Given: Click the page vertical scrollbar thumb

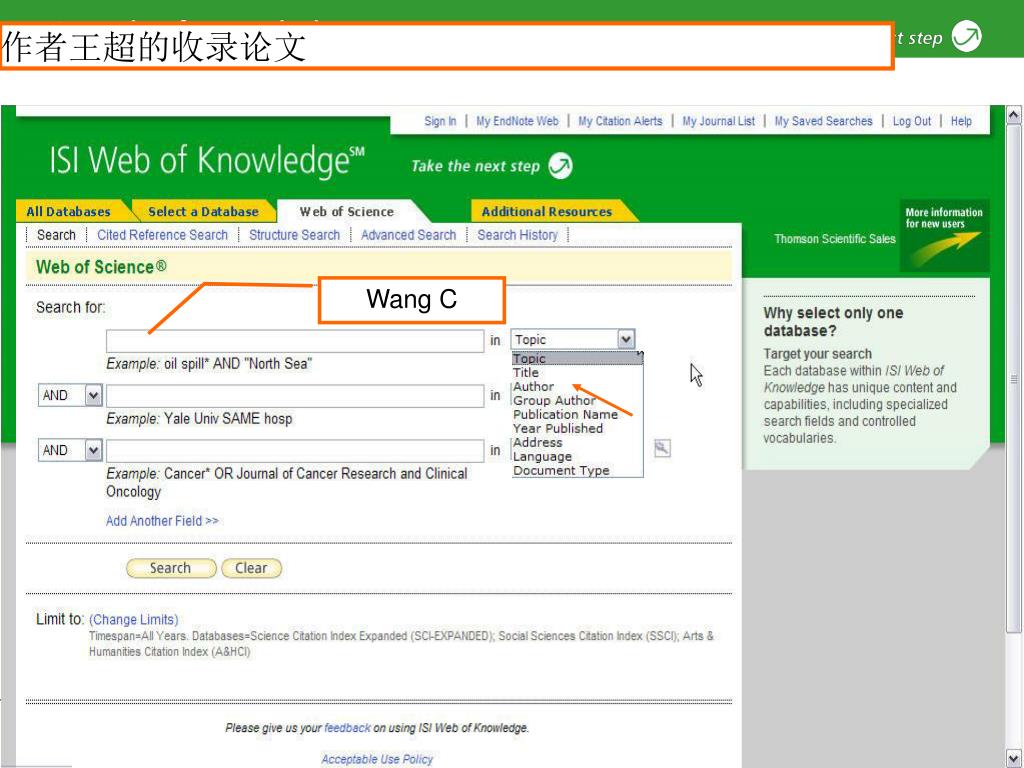Looking at the screenshot, I should tap(1013, 379).
